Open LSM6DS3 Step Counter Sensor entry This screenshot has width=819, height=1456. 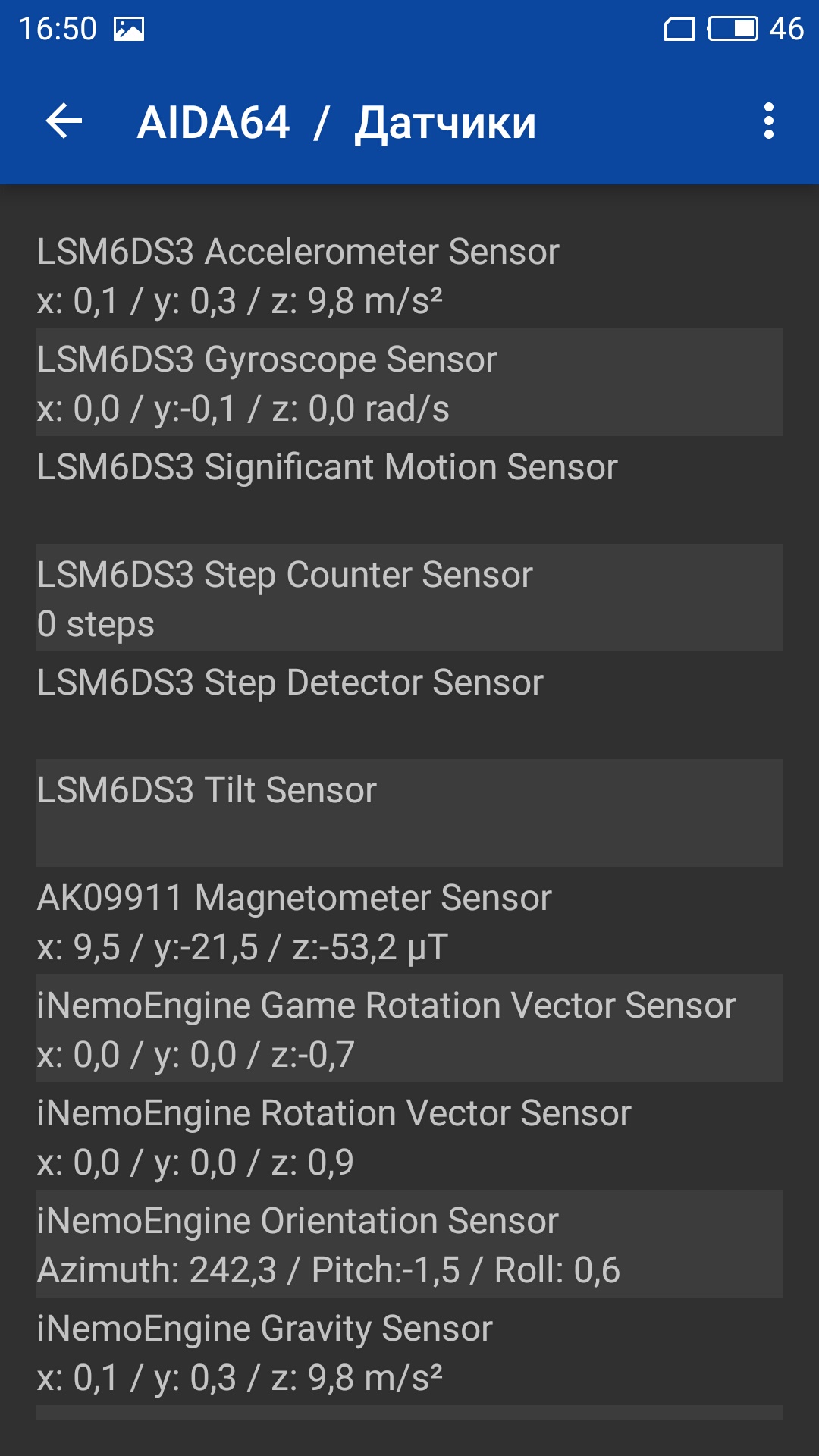click(409, 598)
